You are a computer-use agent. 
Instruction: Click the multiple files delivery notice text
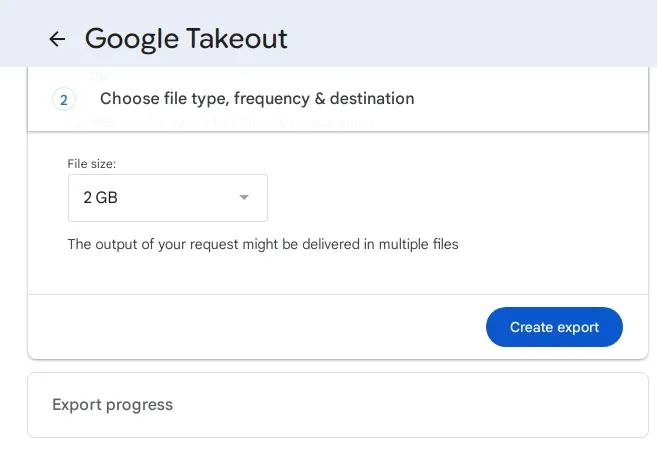[263, 244]
